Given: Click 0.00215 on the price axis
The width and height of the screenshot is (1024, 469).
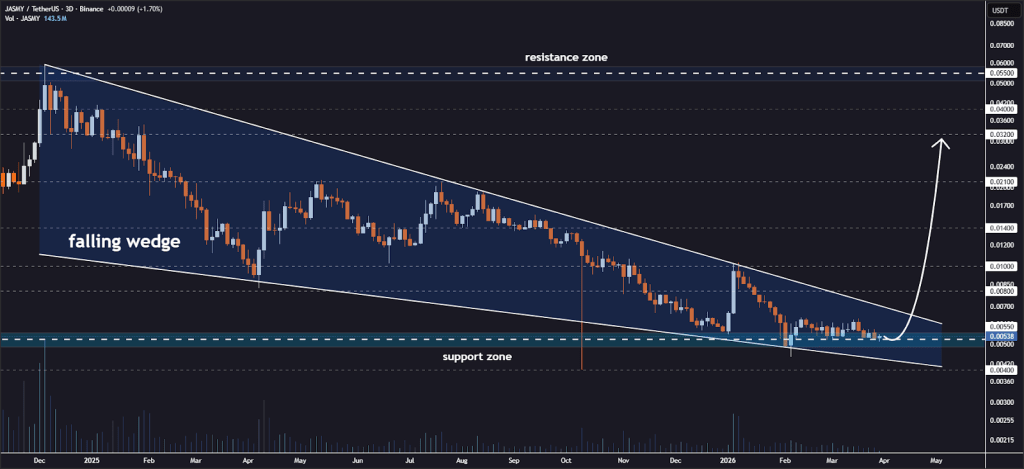Looking at the screenshot, I should [1000, 441].
